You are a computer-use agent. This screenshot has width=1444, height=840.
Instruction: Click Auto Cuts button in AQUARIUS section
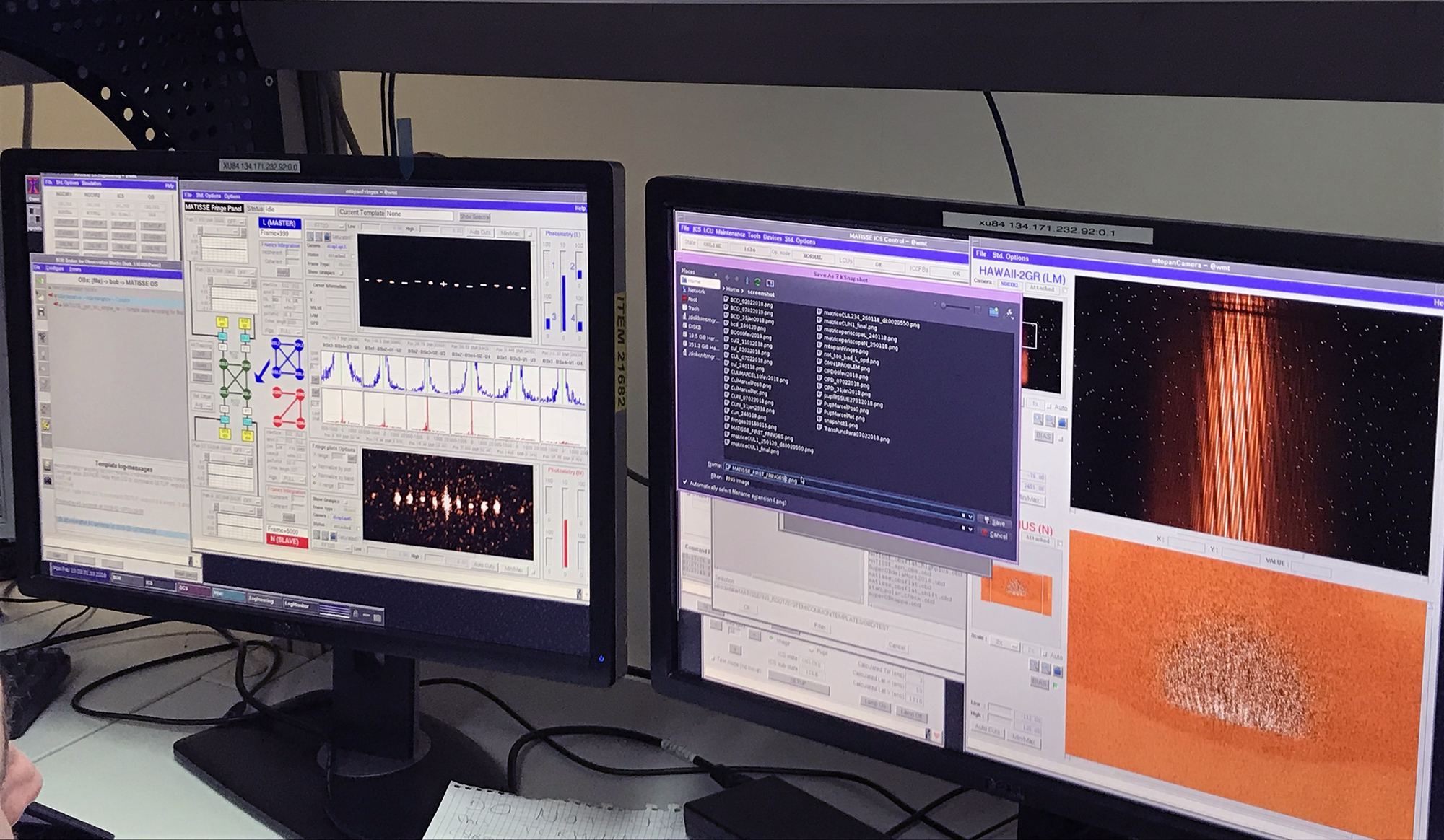(988, 732)
